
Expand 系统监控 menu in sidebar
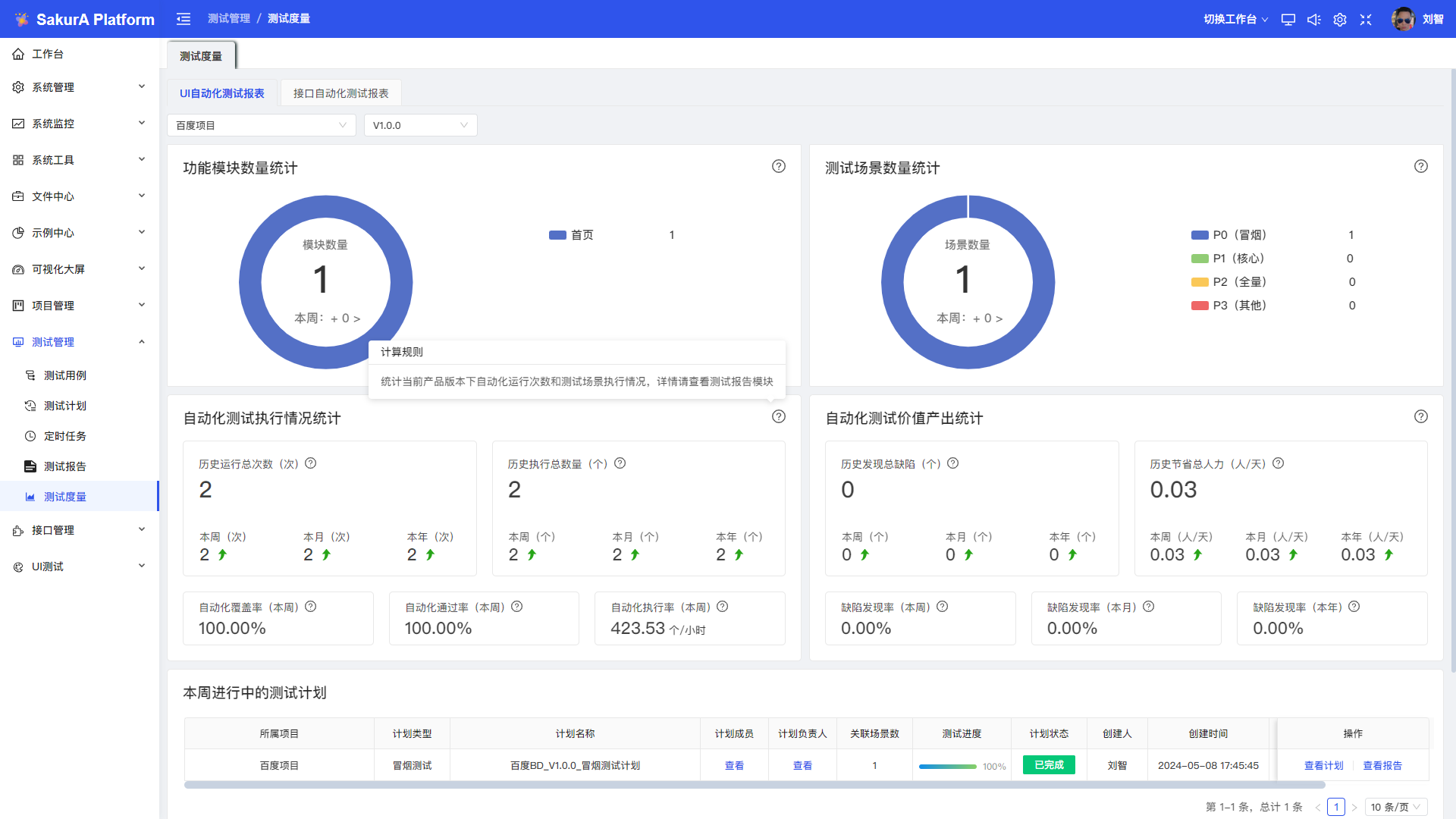80,124
